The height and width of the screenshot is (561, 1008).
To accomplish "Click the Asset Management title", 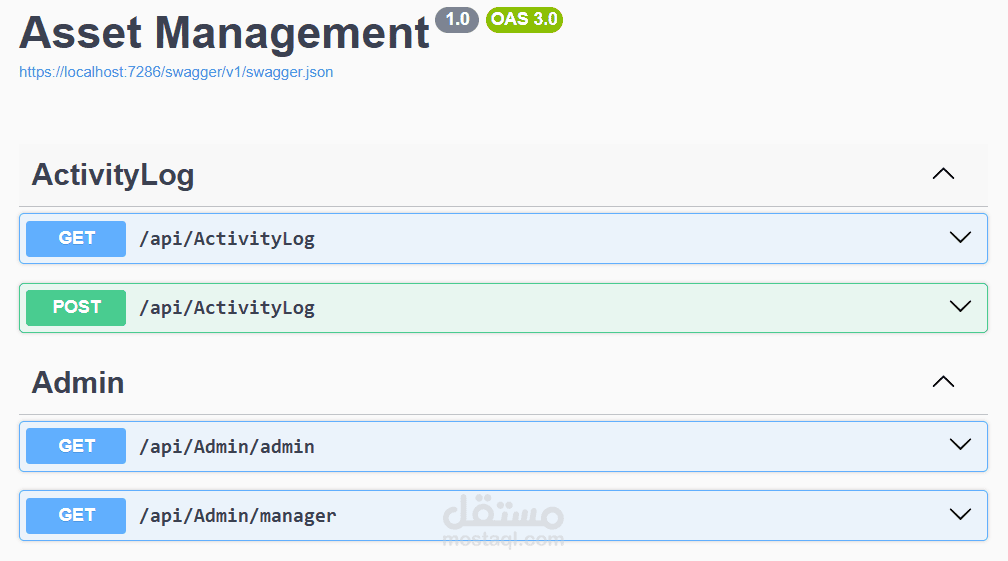I will tap(224, 33).
